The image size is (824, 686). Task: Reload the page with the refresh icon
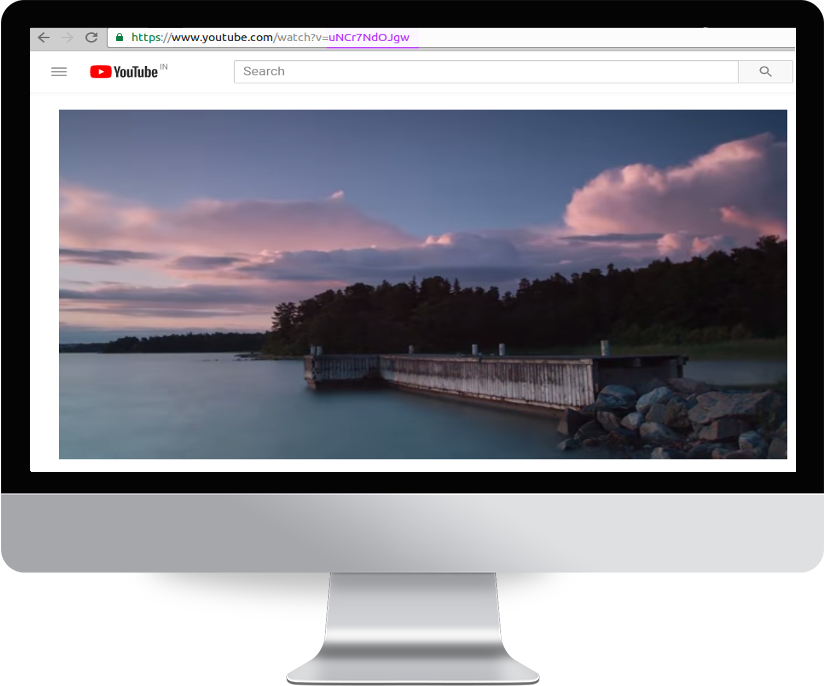click(x=91, y=37)
